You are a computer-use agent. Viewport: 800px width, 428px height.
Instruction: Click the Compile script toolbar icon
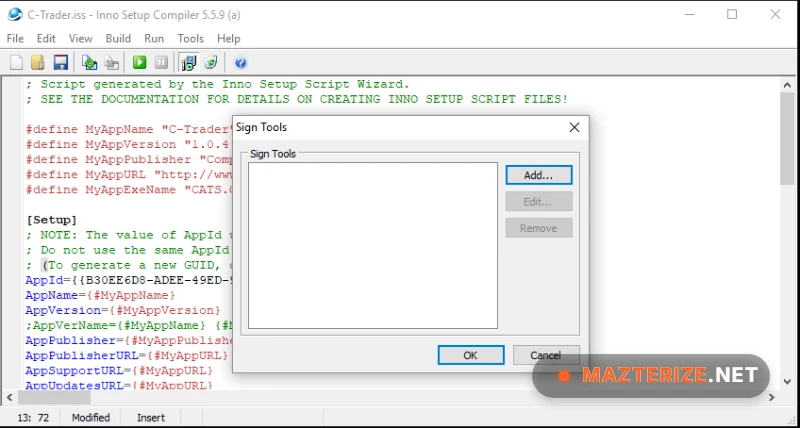(90, 63)
